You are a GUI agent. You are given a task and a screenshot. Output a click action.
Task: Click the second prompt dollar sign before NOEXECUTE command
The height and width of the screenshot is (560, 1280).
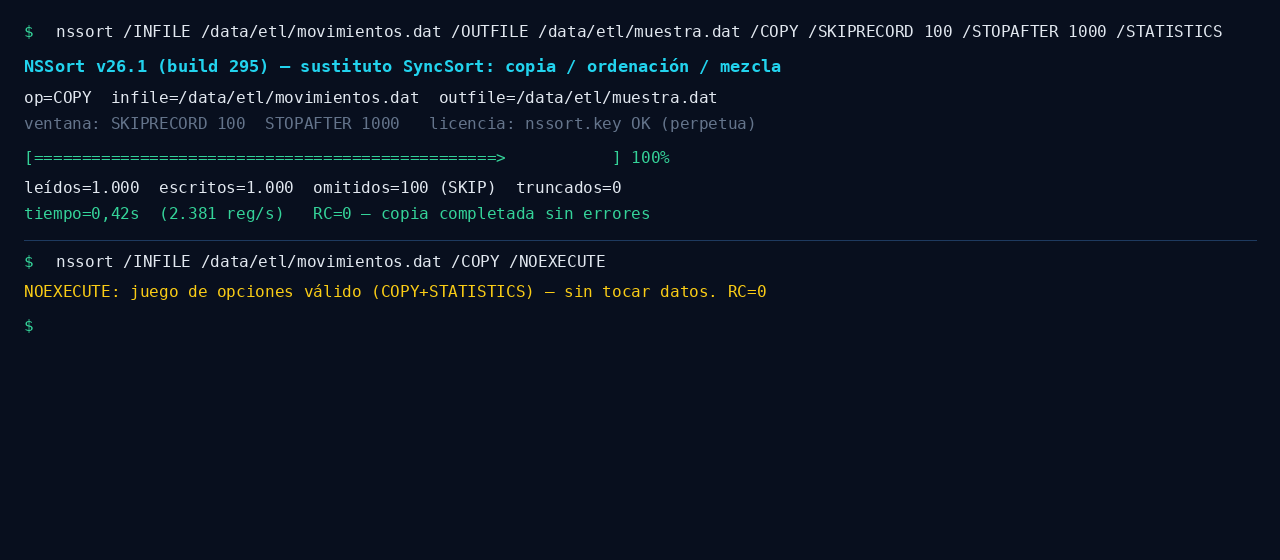(29, 262)
